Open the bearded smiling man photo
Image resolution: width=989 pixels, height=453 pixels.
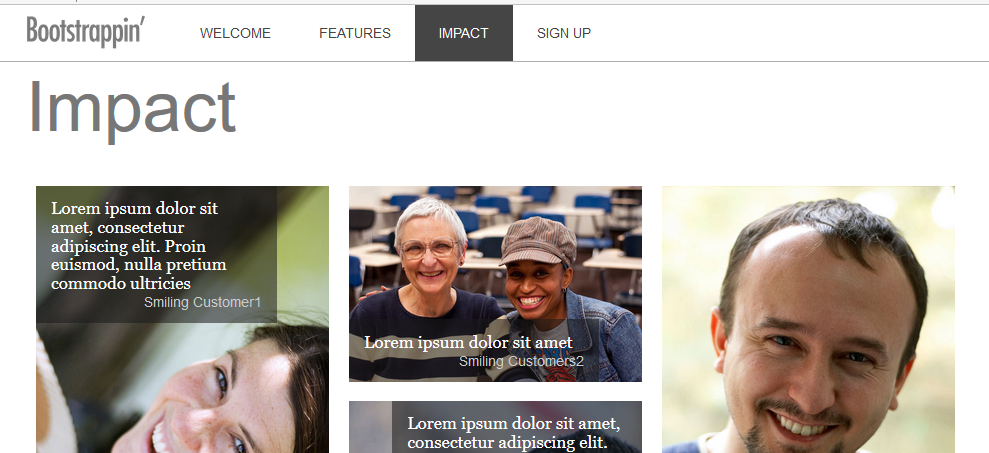point(808,319)
